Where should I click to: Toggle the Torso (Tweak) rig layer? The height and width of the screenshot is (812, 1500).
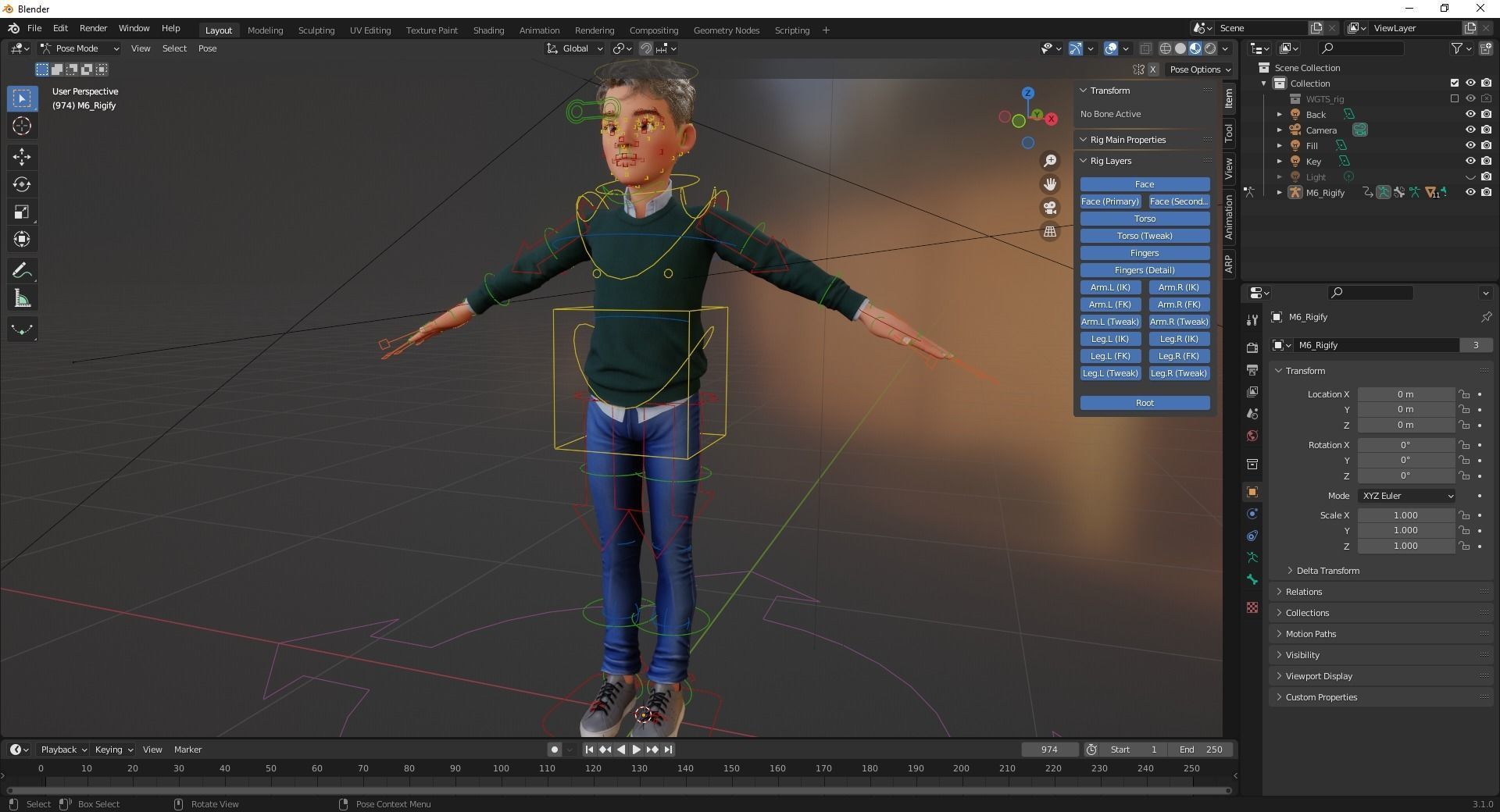click(x=1145, y=236)
